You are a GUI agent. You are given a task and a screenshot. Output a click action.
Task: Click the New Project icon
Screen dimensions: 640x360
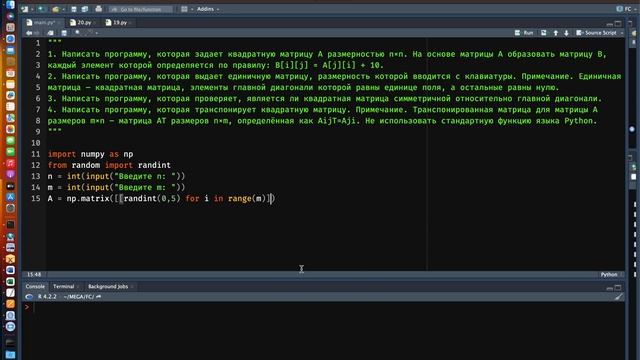tap(41, 9)
